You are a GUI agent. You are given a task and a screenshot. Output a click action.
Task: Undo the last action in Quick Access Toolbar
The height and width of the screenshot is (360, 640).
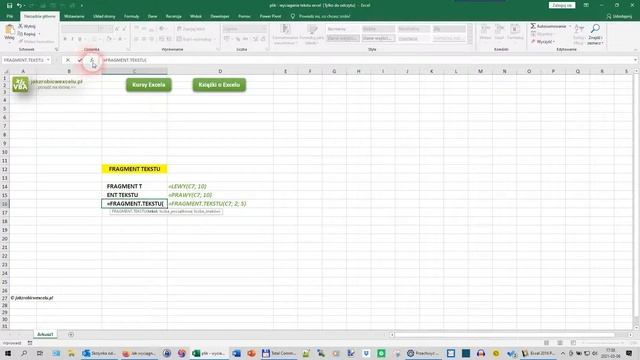19,5
